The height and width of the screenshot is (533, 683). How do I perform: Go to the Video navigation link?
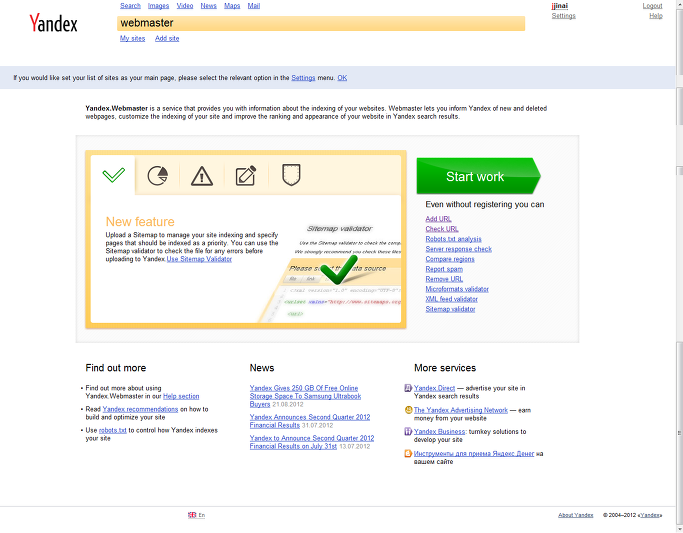pos(185,6)
